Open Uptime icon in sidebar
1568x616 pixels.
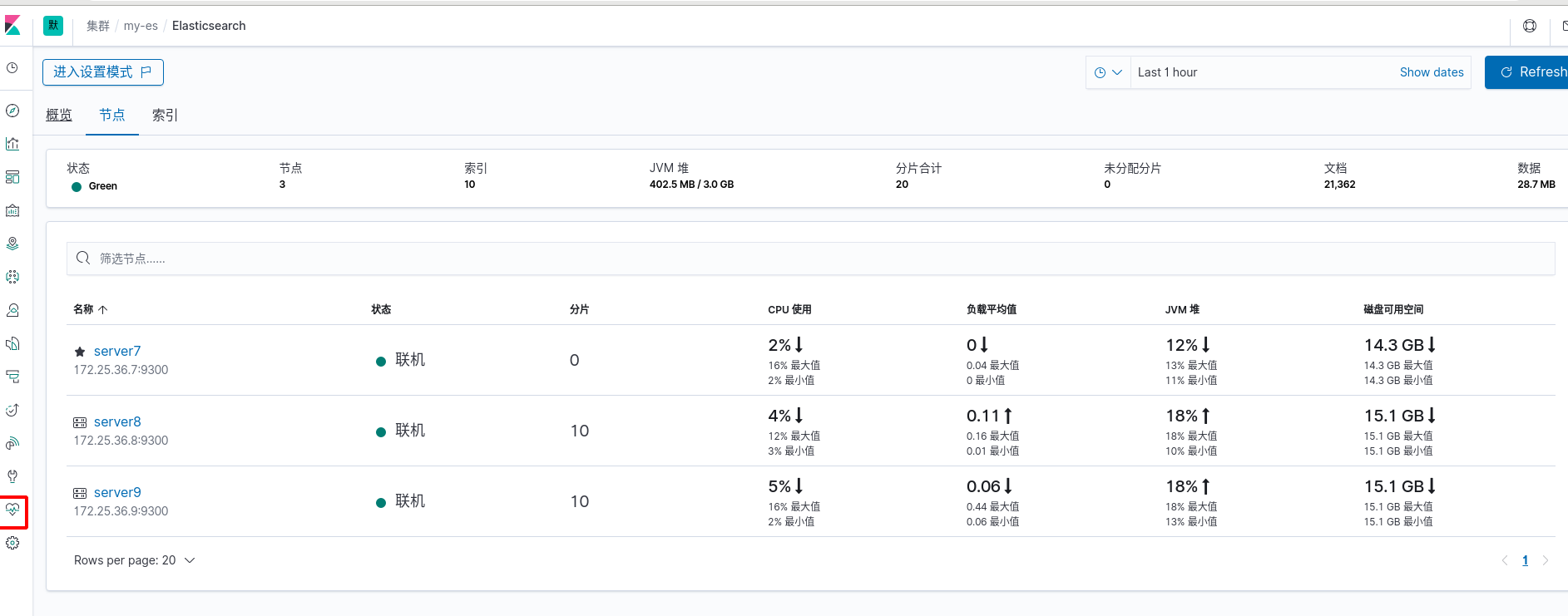point(12,410)
